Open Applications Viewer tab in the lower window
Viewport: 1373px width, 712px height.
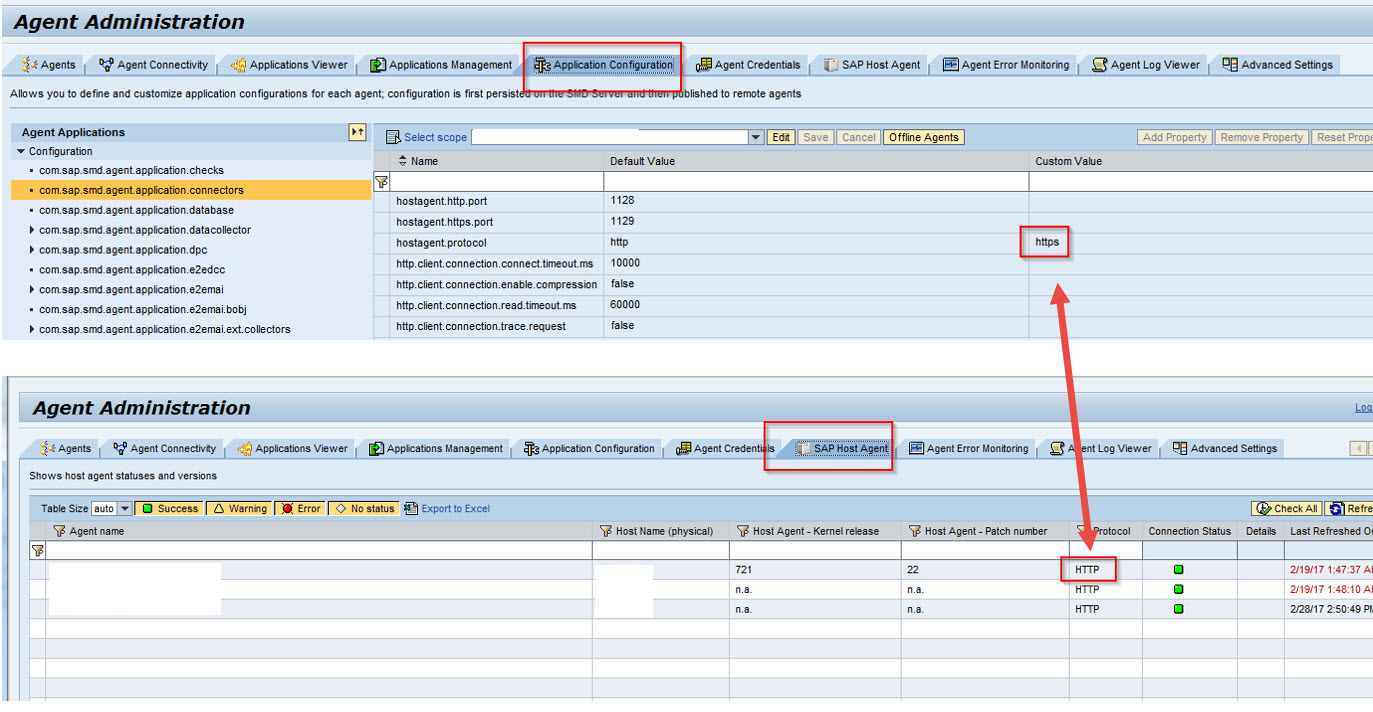pyautogui.click(x=292, y=449)
